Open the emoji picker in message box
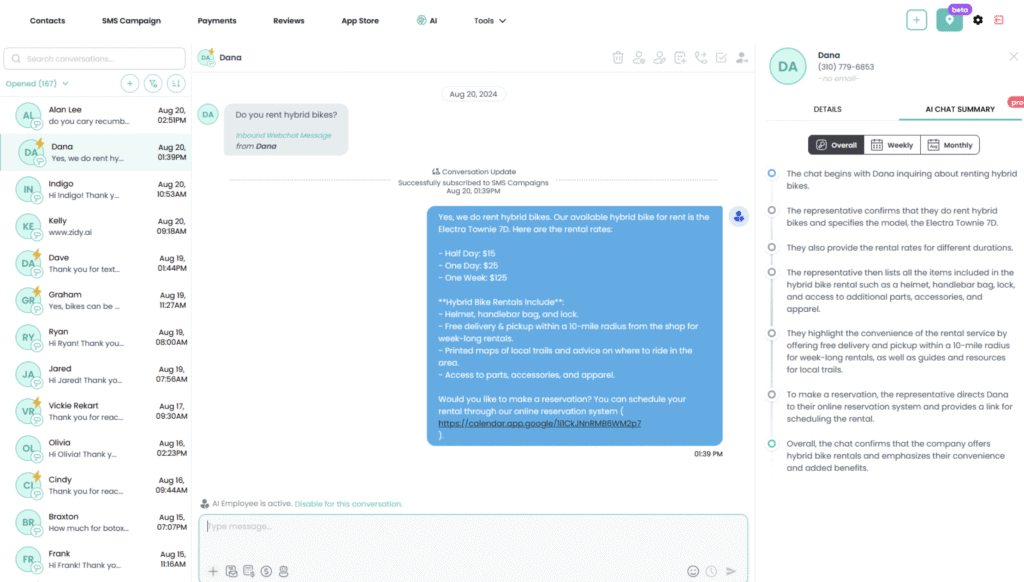1024x582 pixels. (693, 571)
